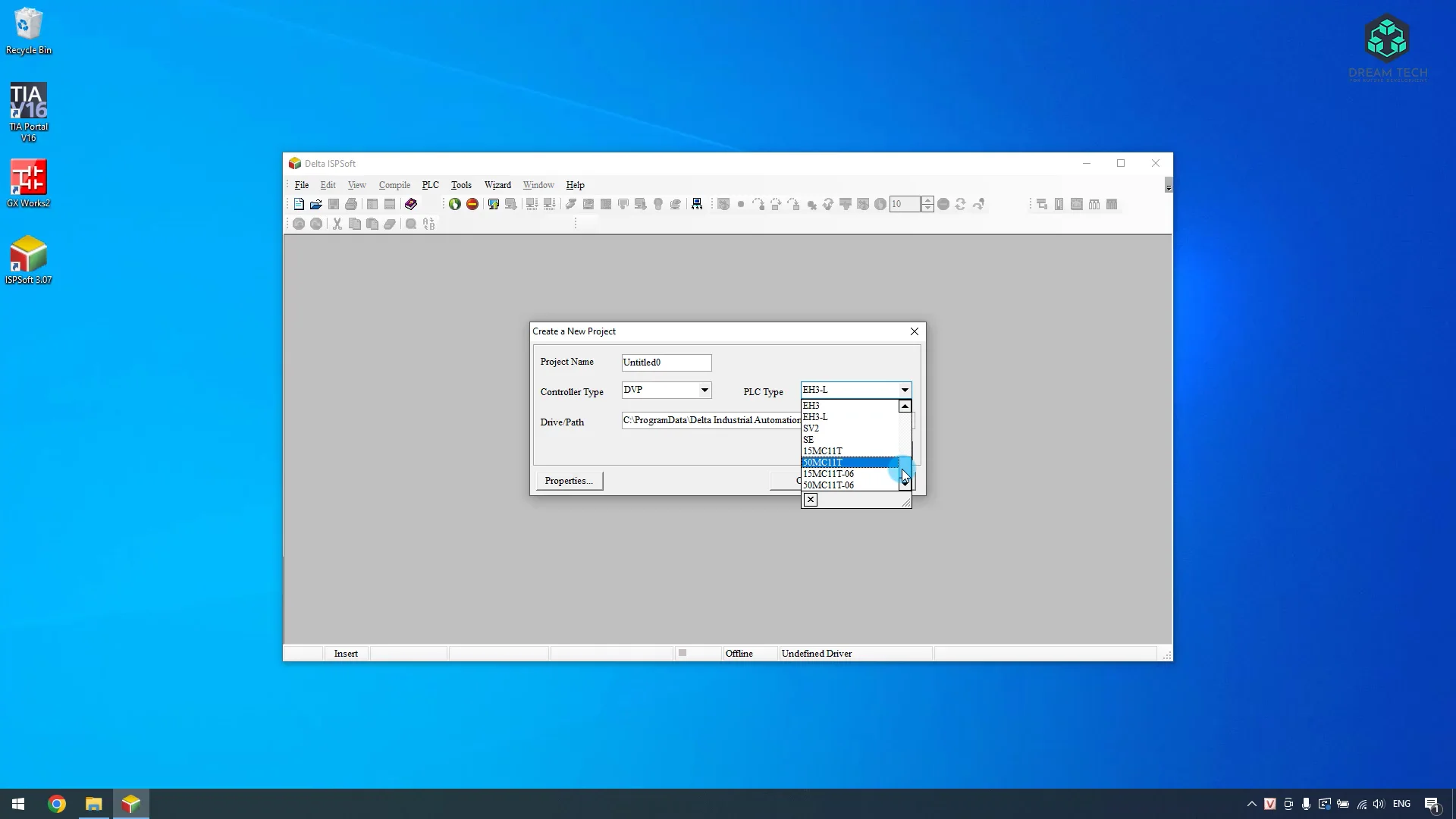
Task: Click the Paste toolbar icon
Action: coord(372,224)
